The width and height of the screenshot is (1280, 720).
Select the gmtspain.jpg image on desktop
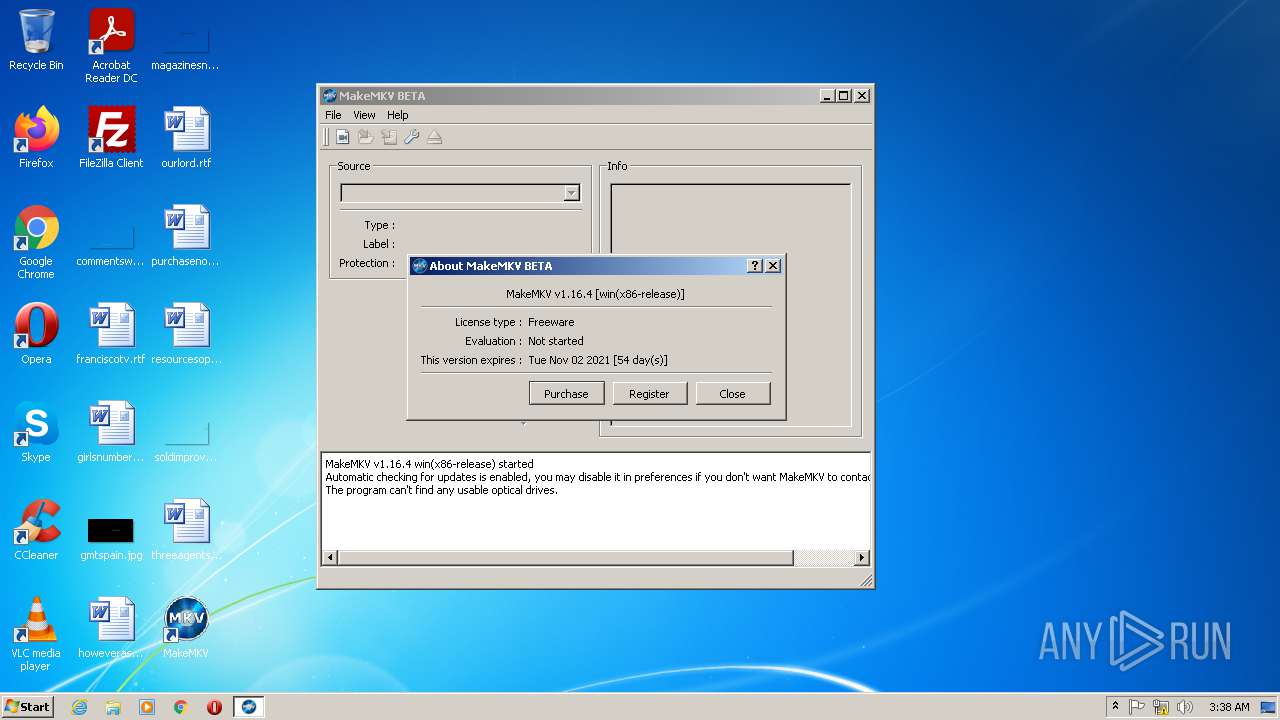pyautogui.click(x=111, y=538)
